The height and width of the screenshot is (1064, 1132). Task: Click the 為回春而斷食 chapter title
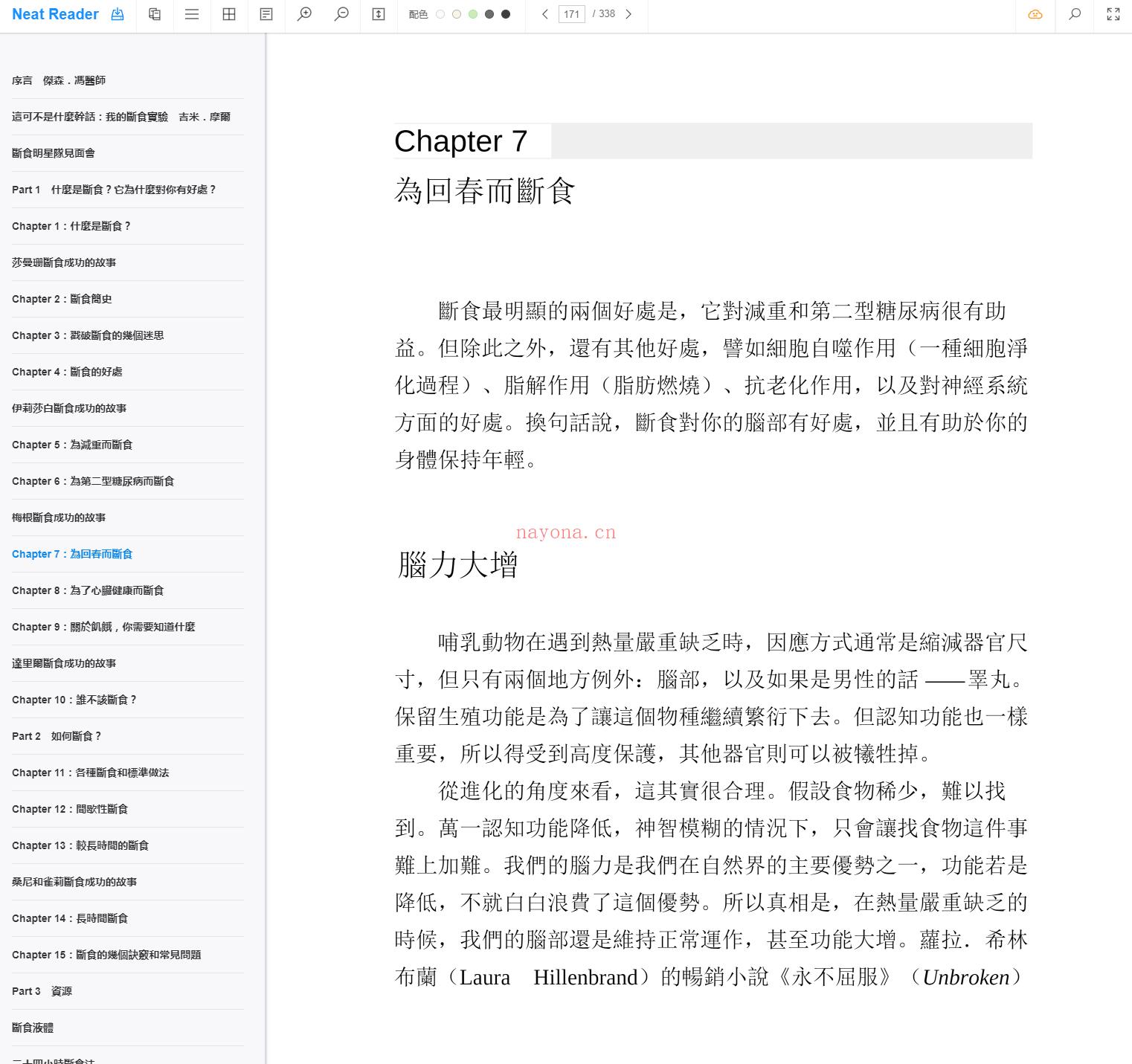click(x=485, y=190)
